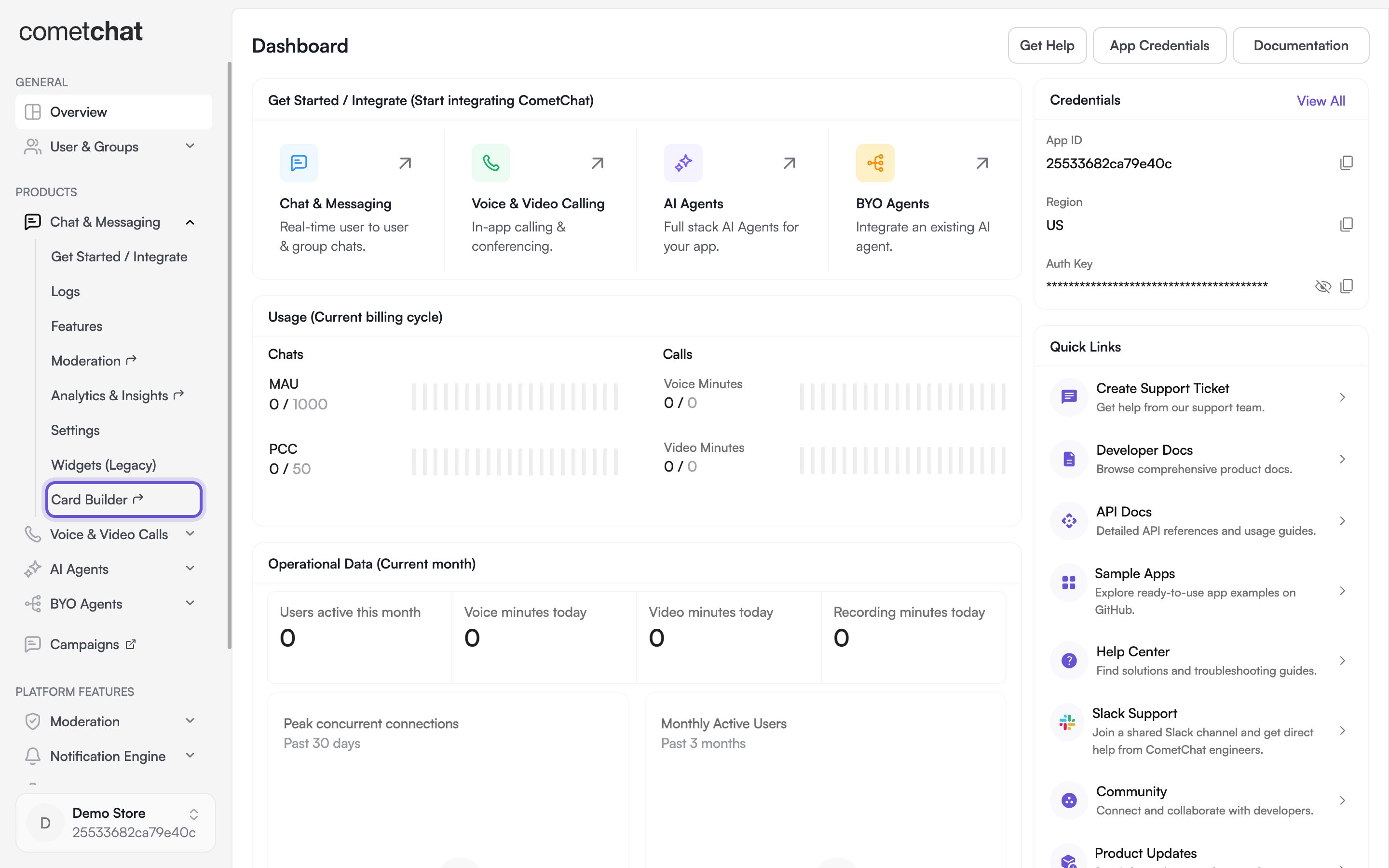This screenshot has height=868, width=1389.
Task: Click the cometchat logo
Action: 81,31
